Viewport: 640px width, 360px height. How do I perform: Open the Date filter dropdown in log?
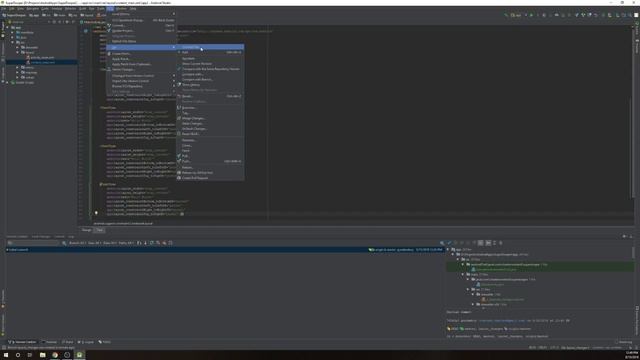click(110, 243)
